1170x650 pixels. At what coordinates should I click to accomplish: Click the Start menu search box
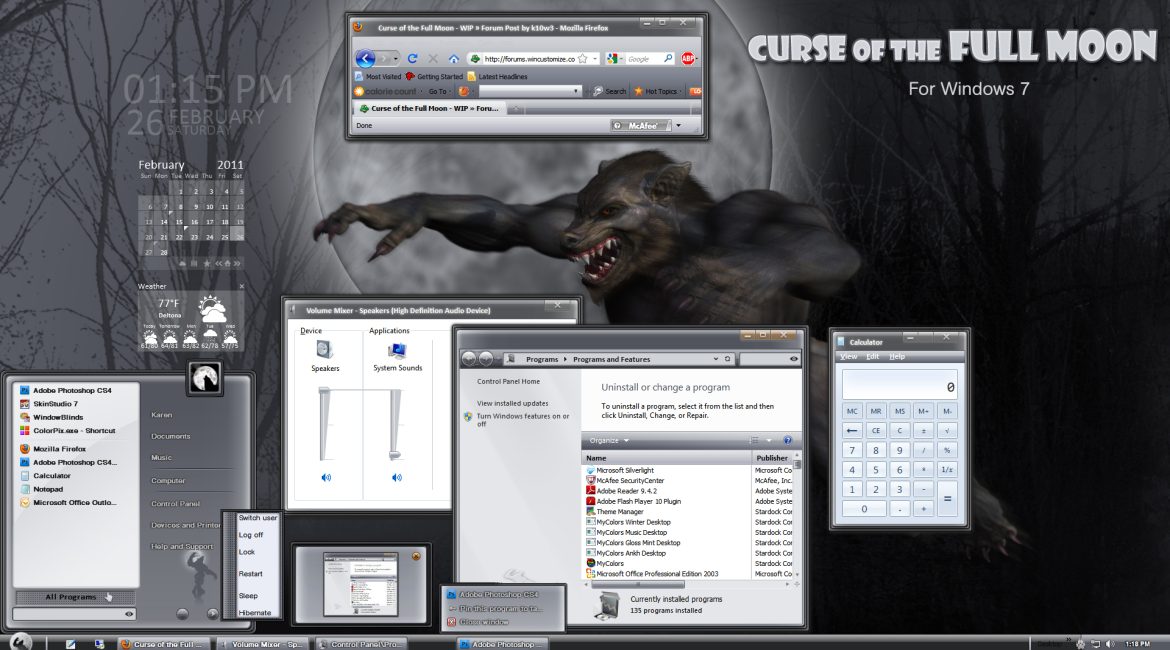pyautogui.click(x=75, y=613)
